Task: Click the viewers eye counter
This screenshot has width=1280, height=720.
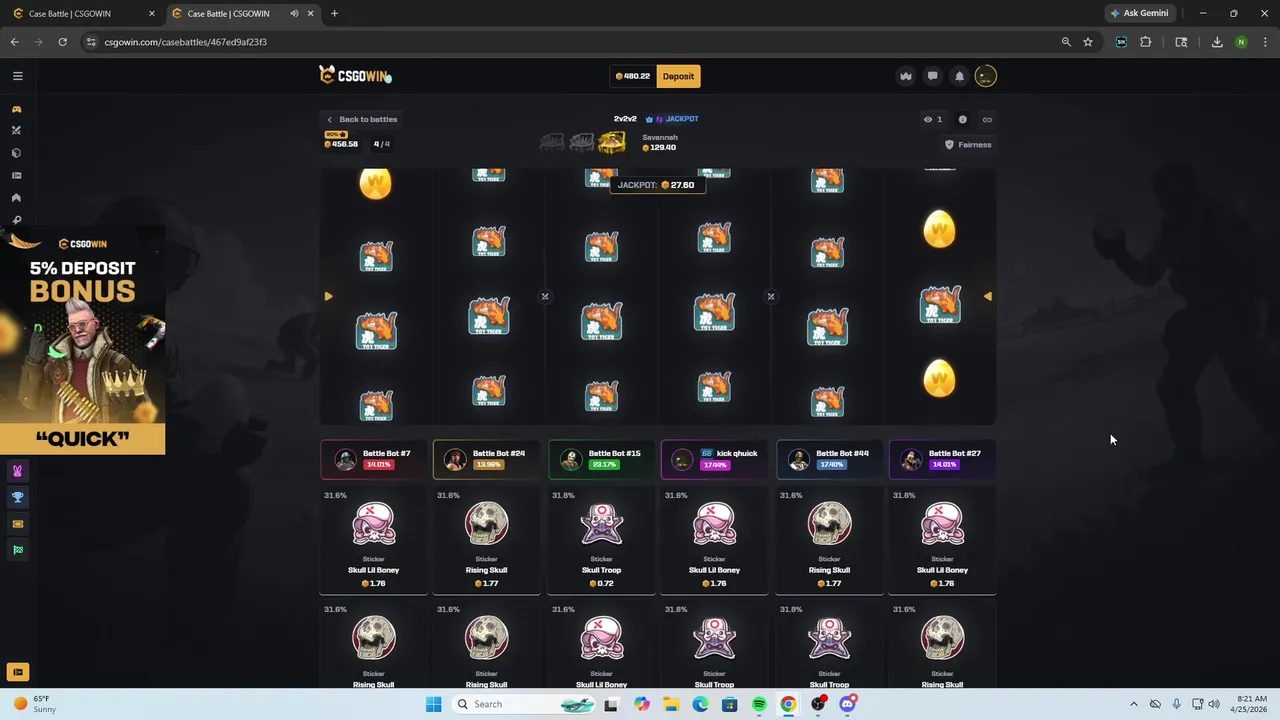Action: (x=933, y=119)
